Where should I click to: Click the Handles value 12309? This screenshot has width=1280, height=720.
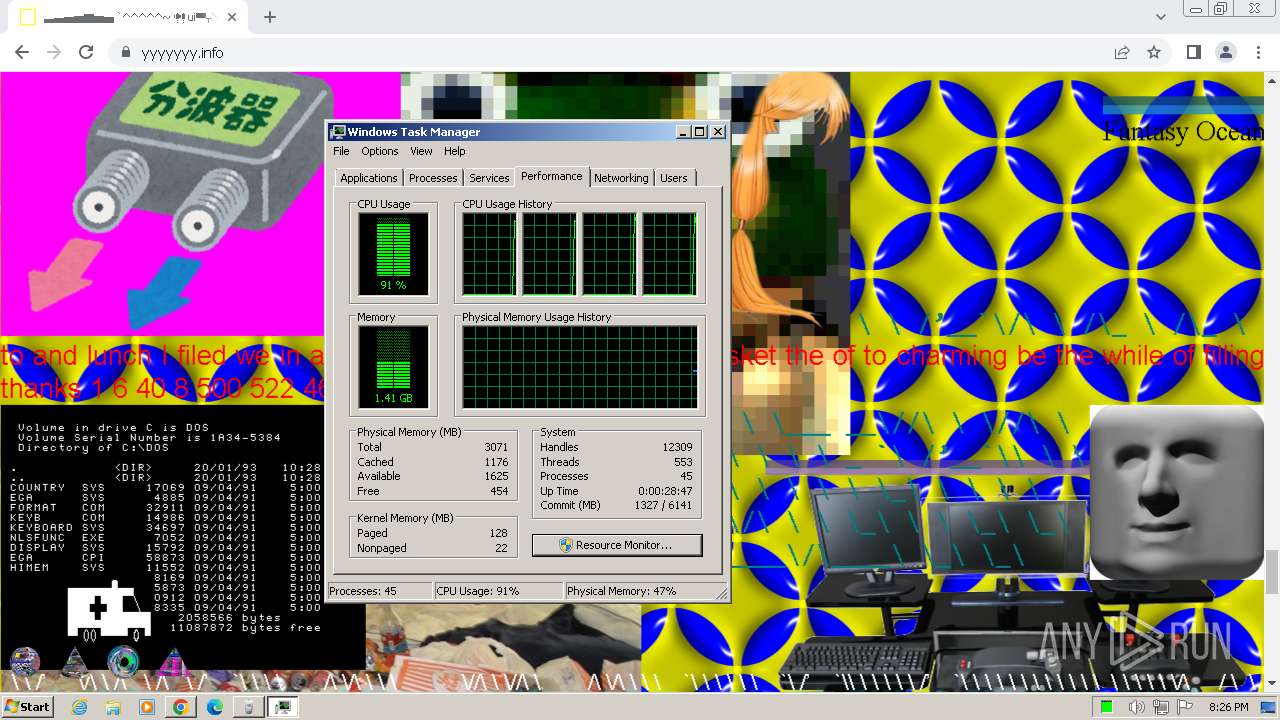(677, 447)
